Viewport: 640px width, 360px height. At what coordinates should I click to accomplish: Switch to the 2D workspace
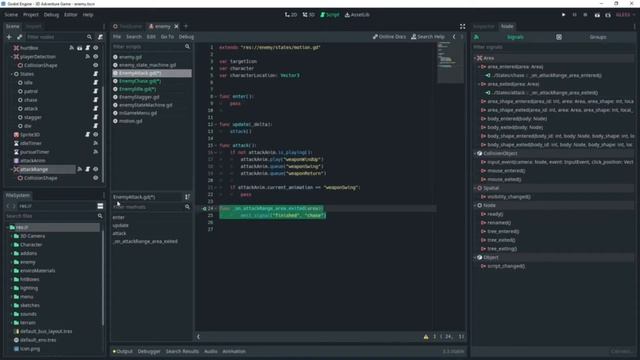[291, 15]
